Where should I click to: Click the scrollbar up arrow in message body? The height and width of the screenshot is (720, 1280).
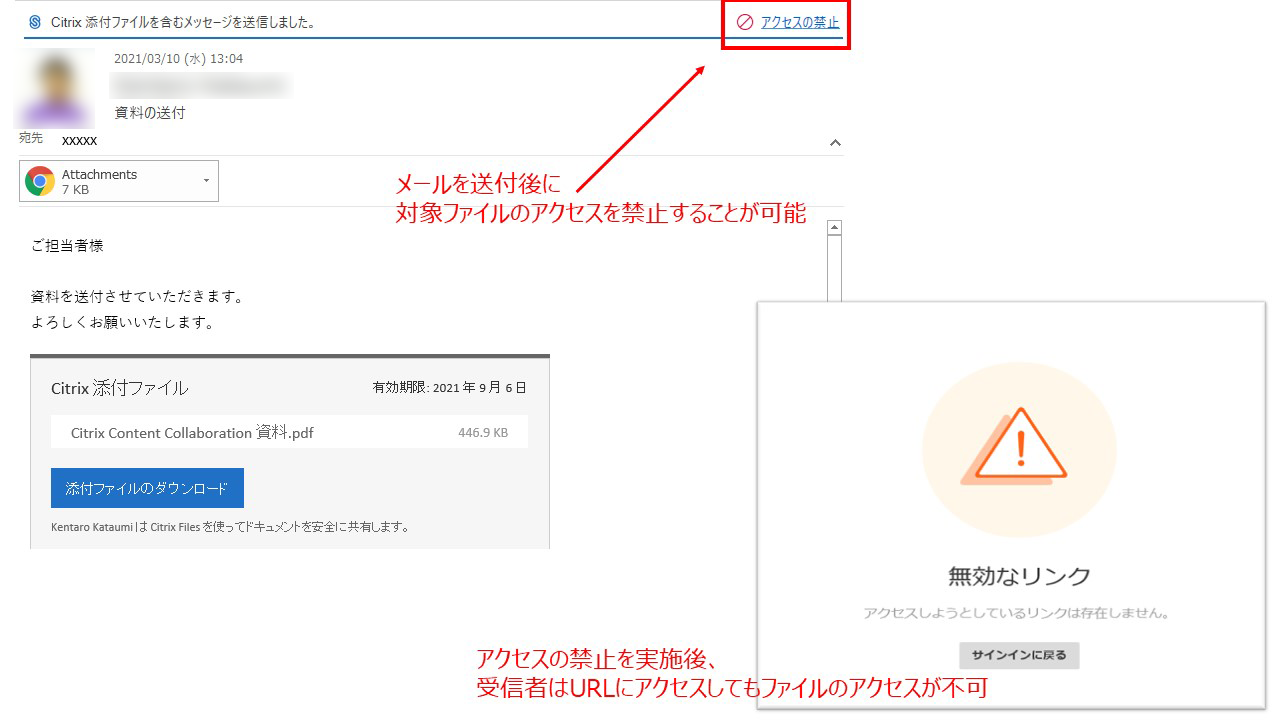coord(835,228)
